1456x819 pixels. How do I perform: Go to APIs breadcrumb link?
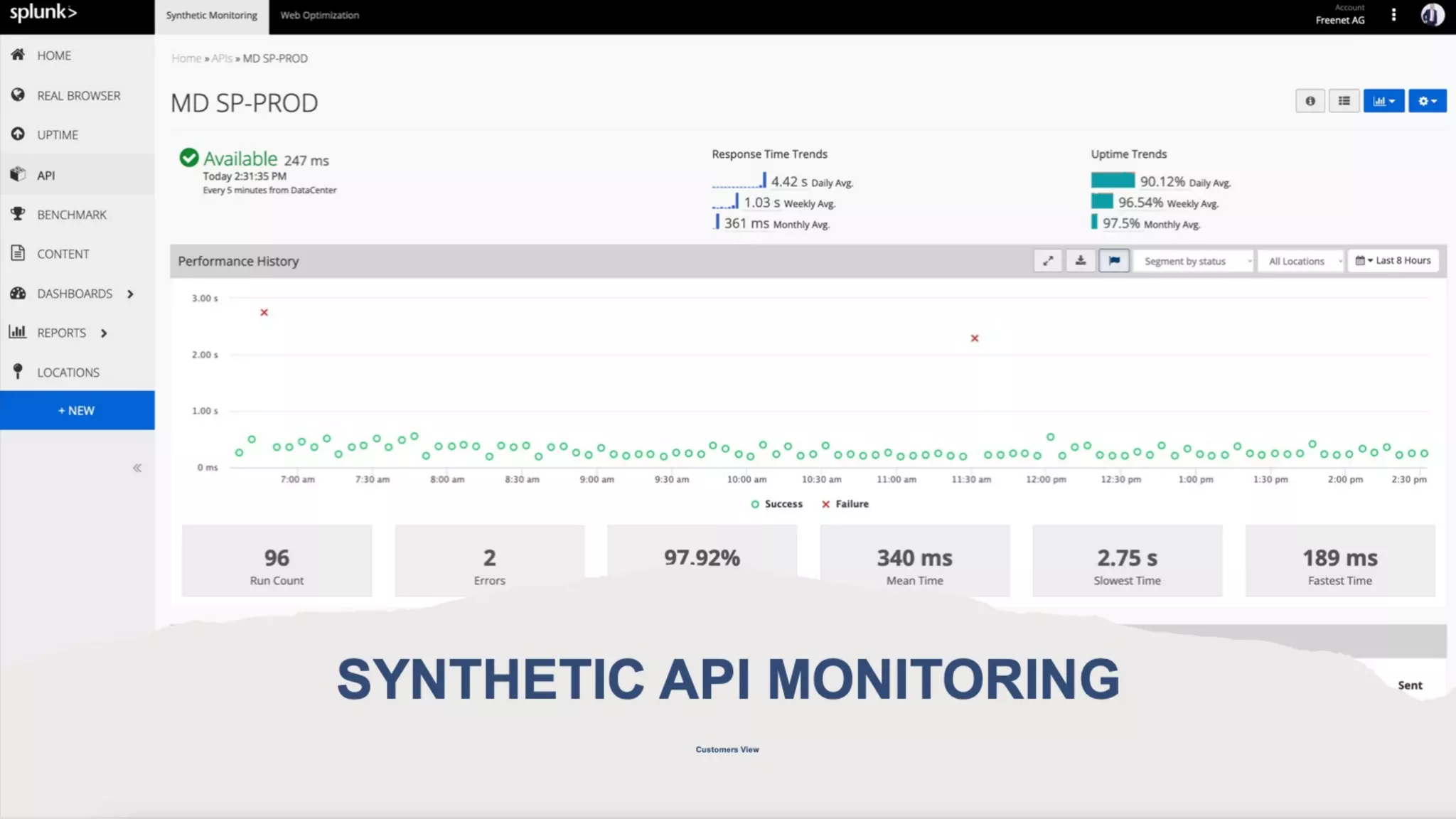click(222, 58)
